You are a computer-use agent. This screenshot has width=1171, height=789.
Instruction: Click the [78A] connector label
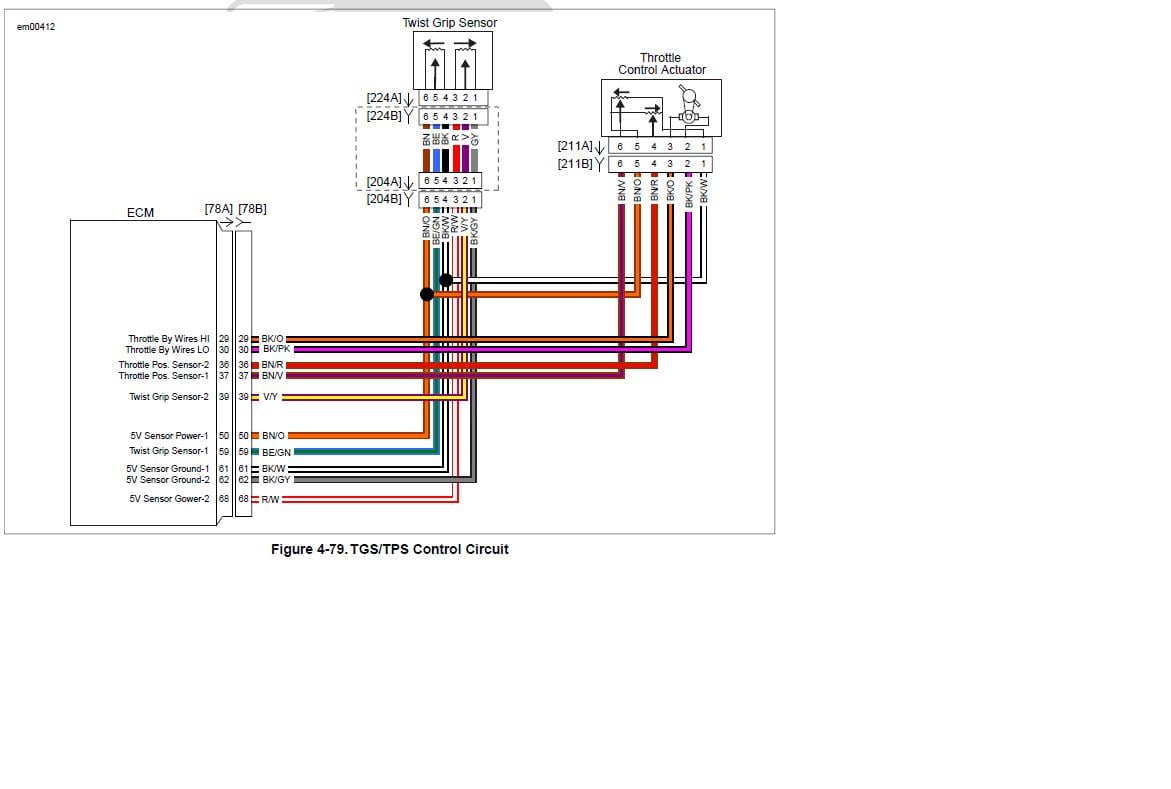click(219, 208)
